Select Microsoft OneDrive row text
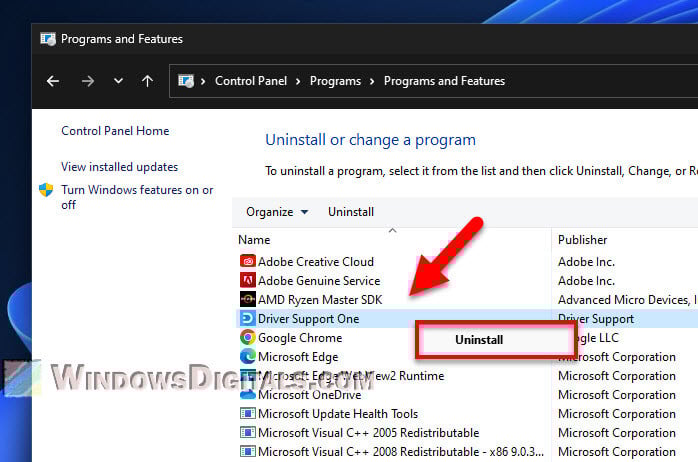Image resolution: width=698 pixels, height=462 pixels. [x=310, y=395]
